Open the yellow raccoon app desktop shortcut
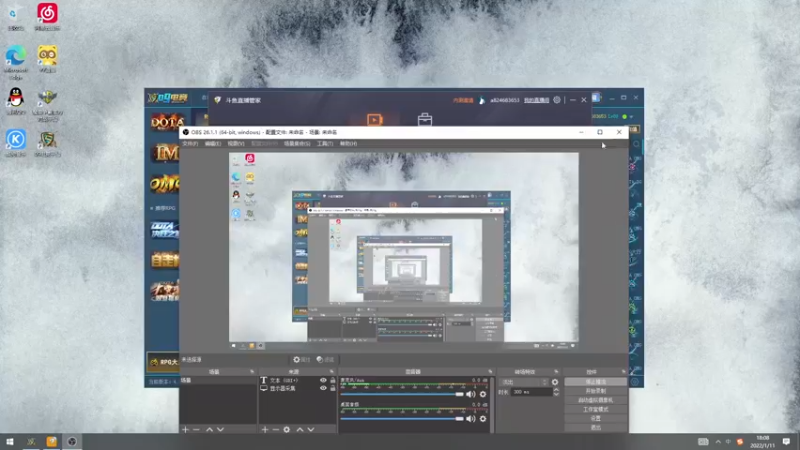800x450 pixels. click(47, 59)
